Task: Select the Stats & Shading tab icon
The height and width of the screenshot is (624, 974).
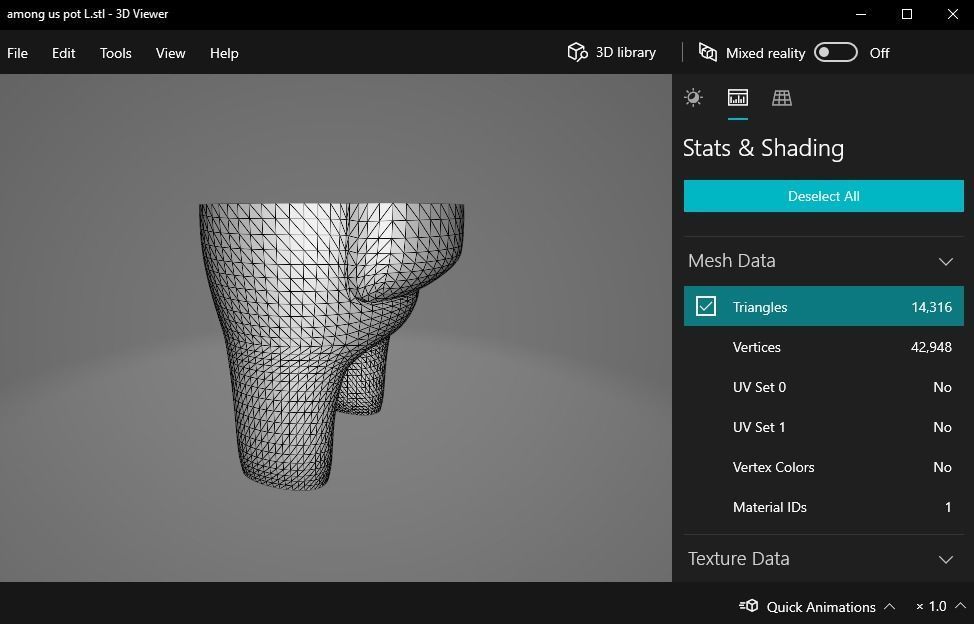Action: (738, 97)
